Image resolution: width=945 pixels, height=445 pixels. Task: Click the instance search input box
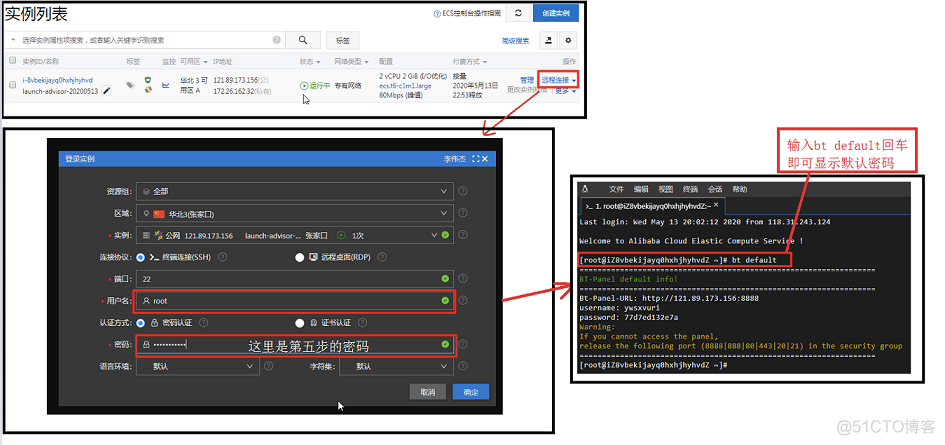tap(145, 40)
